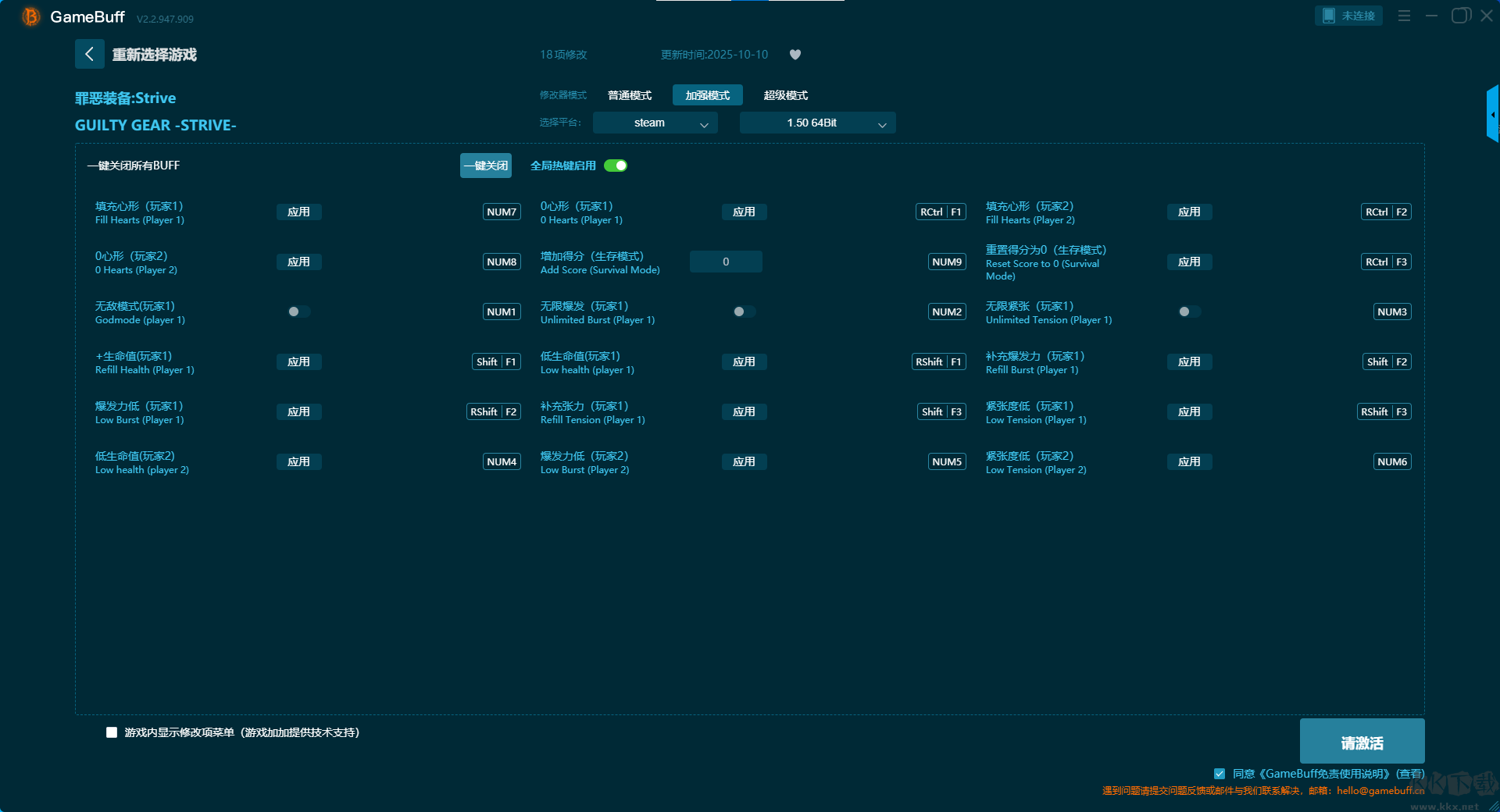The image size is (1500, 812).
Task: Click the Shift F2 hotkey for Refill Burst
Action: click(x=1387, y=361)
